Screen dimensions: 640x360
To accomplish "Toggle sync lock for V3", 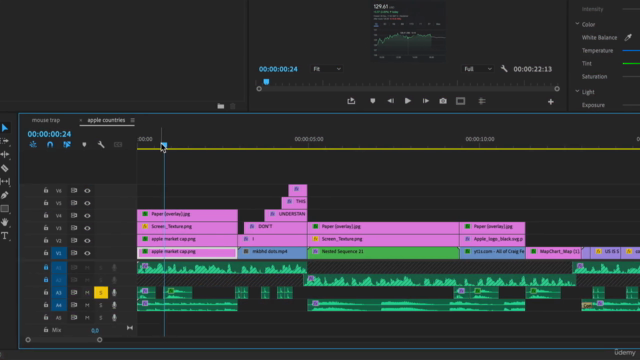I will coord(74,228).
